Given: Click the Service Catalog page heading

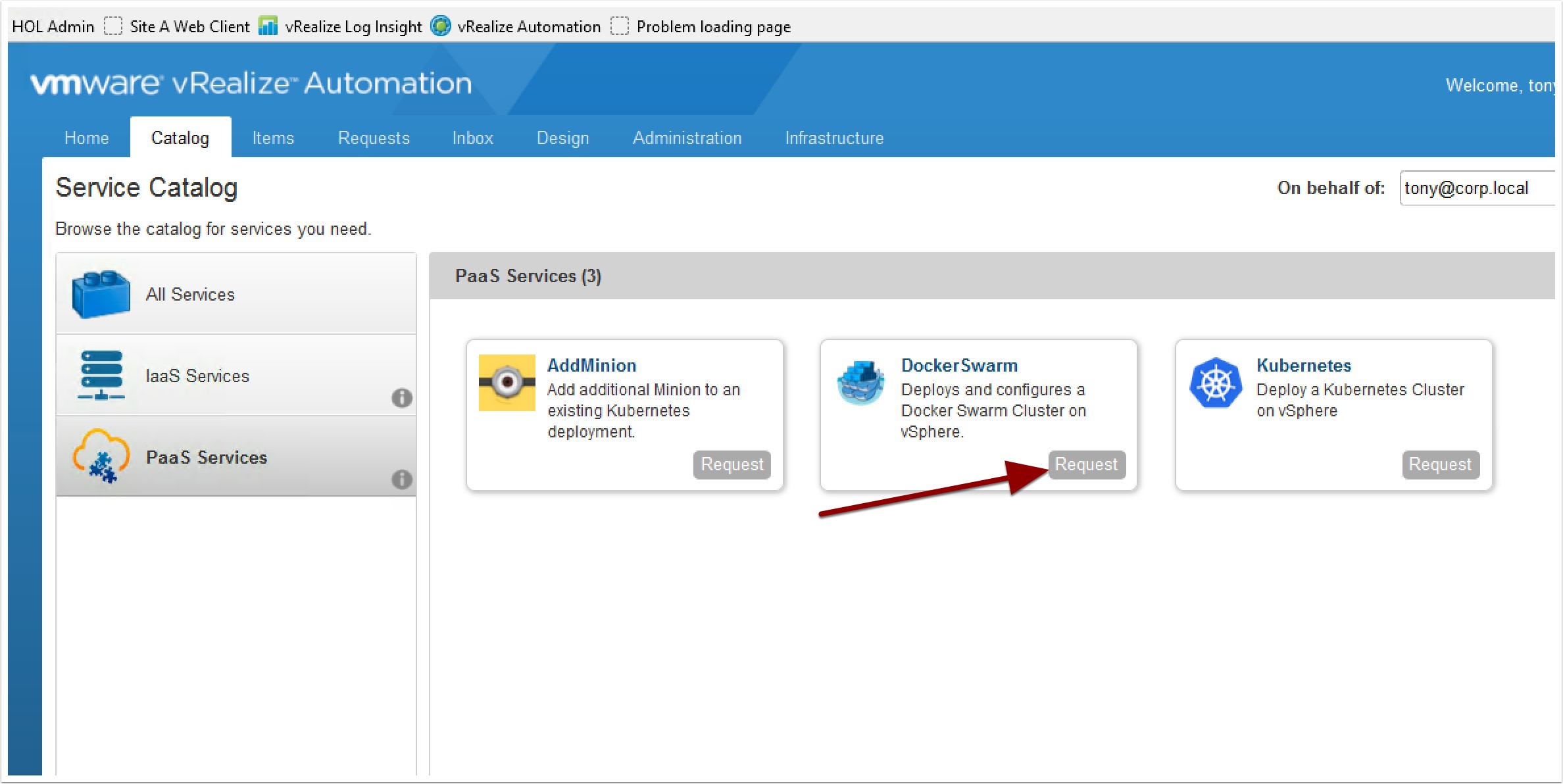Looking at the screenshot, I should [147, 187].
